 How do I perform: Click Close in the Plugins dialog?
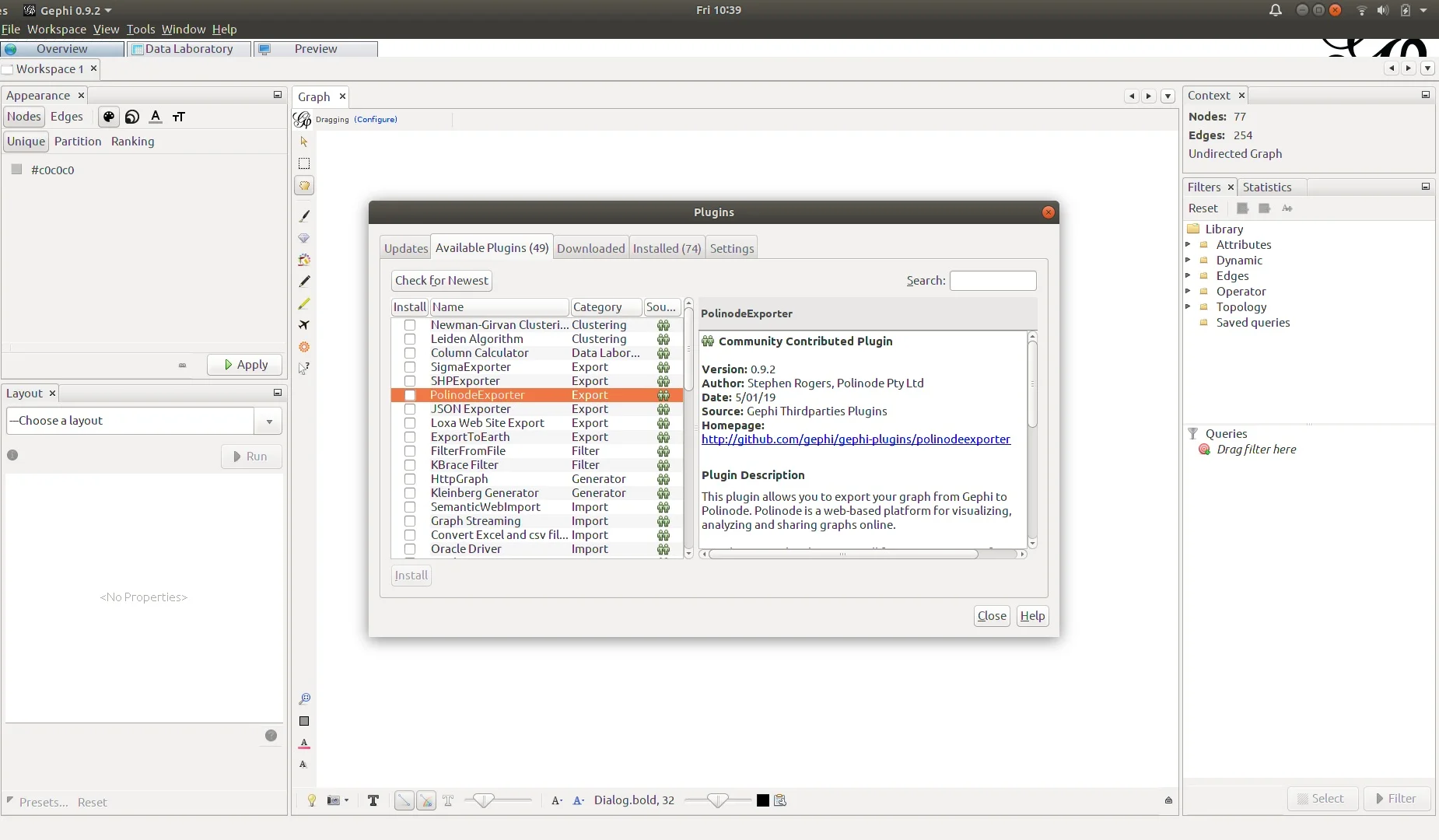[992, 616]
